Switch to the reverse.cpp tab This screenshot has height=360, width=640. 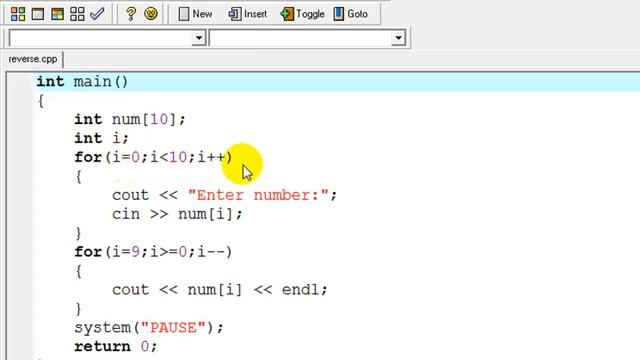click(x=33, y=59)
